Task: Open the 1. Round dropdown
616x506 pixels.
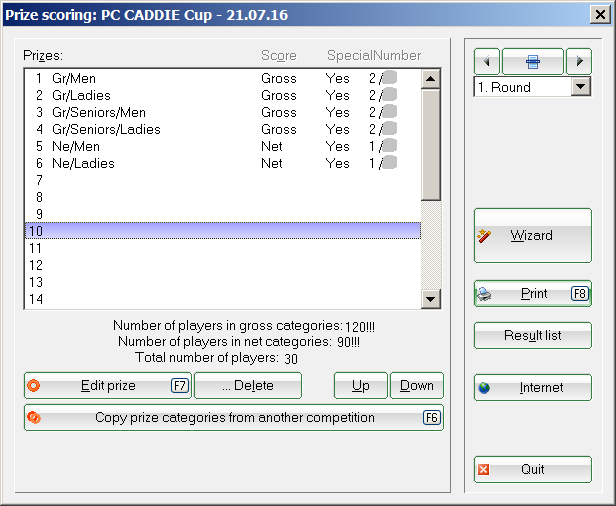Action: 581,87
